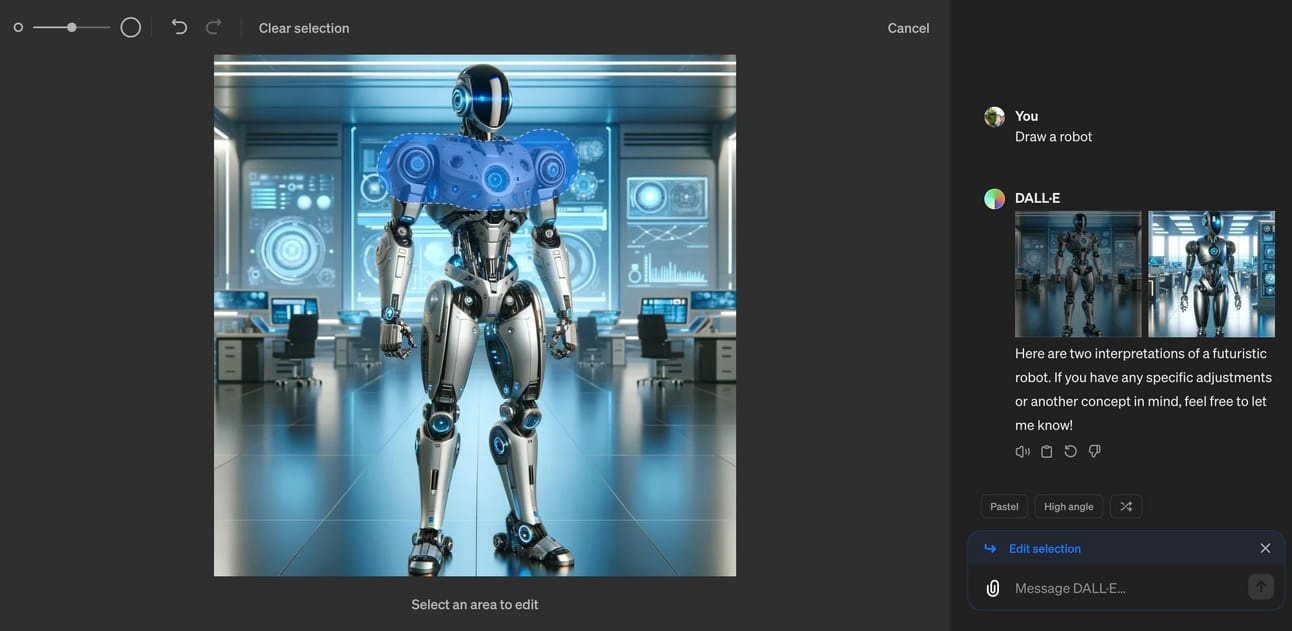The width and height of the screenshot is (1292, 631).
Task: Close the Edit selection banner
Action: [1265, 548]
